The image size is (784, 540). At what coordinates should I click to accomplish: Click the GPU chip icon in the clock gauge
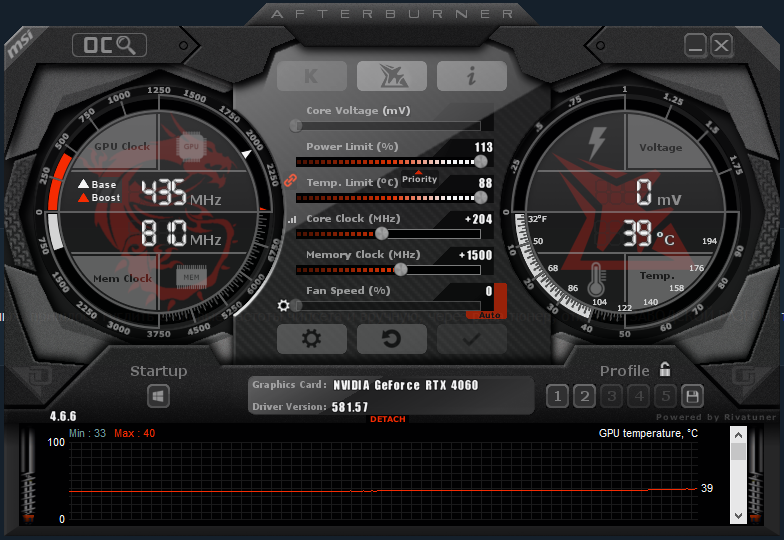(191, 146)
